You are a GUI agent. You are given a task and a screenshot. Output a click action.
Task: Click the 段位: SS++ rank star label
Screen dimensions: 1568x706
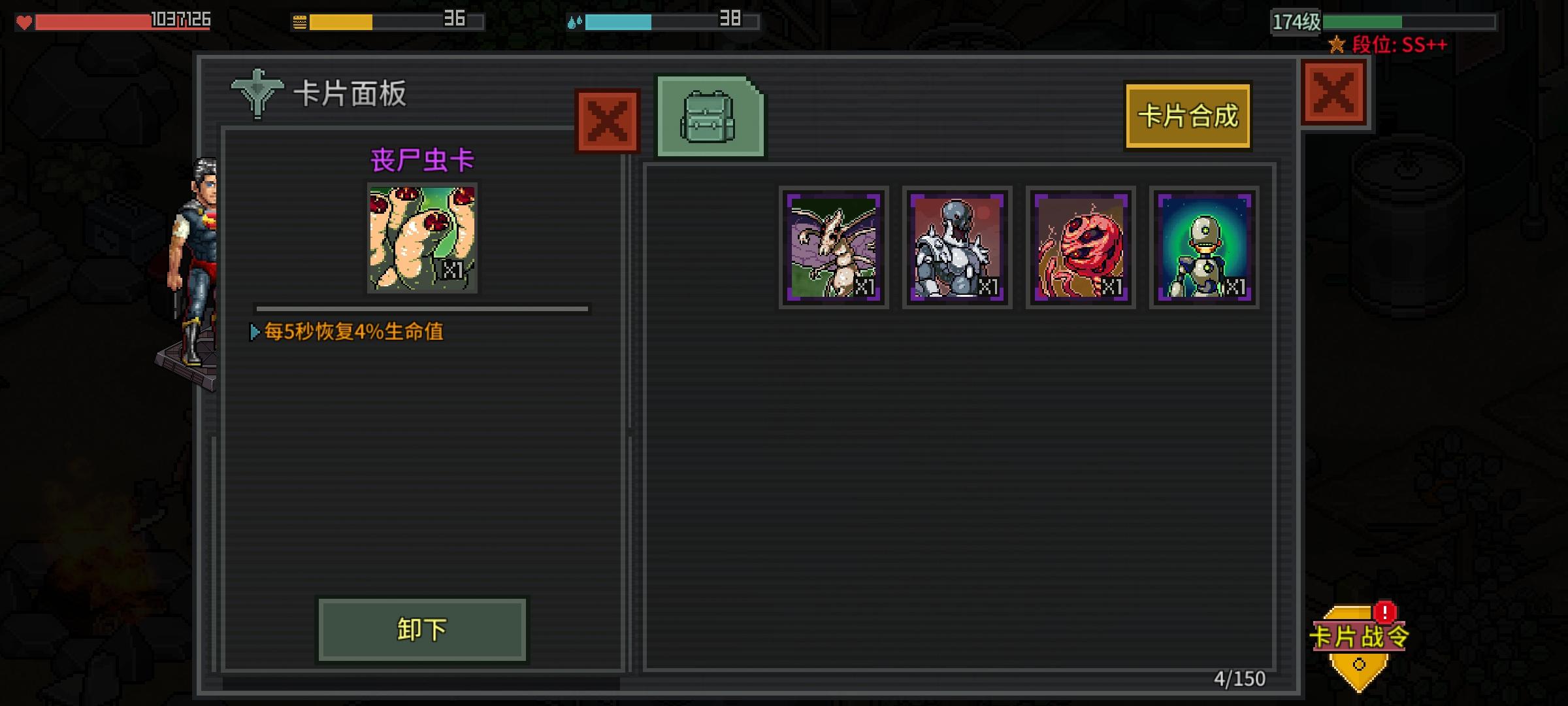point(1388,45)
